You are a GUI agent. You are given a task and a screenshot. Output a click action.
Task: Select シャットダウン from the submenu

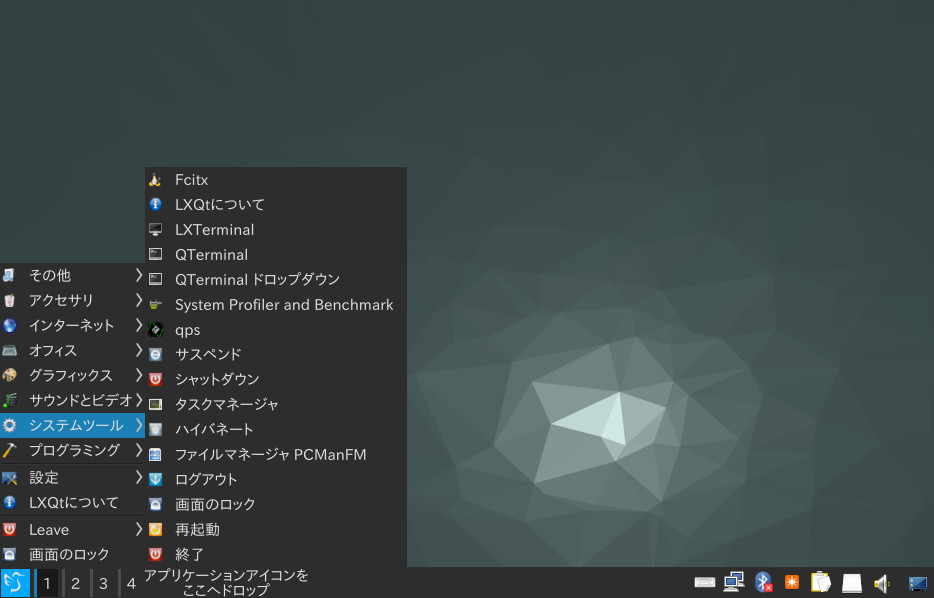[x=276, y=379]
